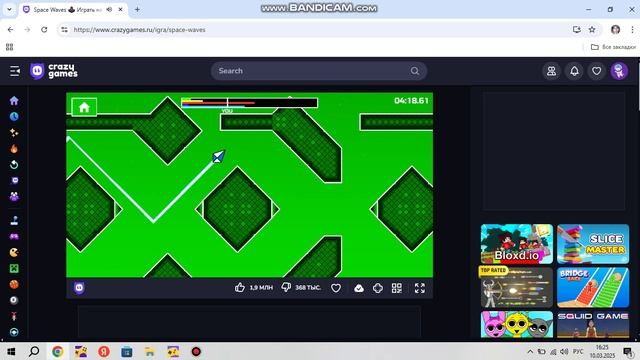The image size is (640, 360).
Task: Open Pac-Man arcade category icon
Action: [x=14, y=252]
